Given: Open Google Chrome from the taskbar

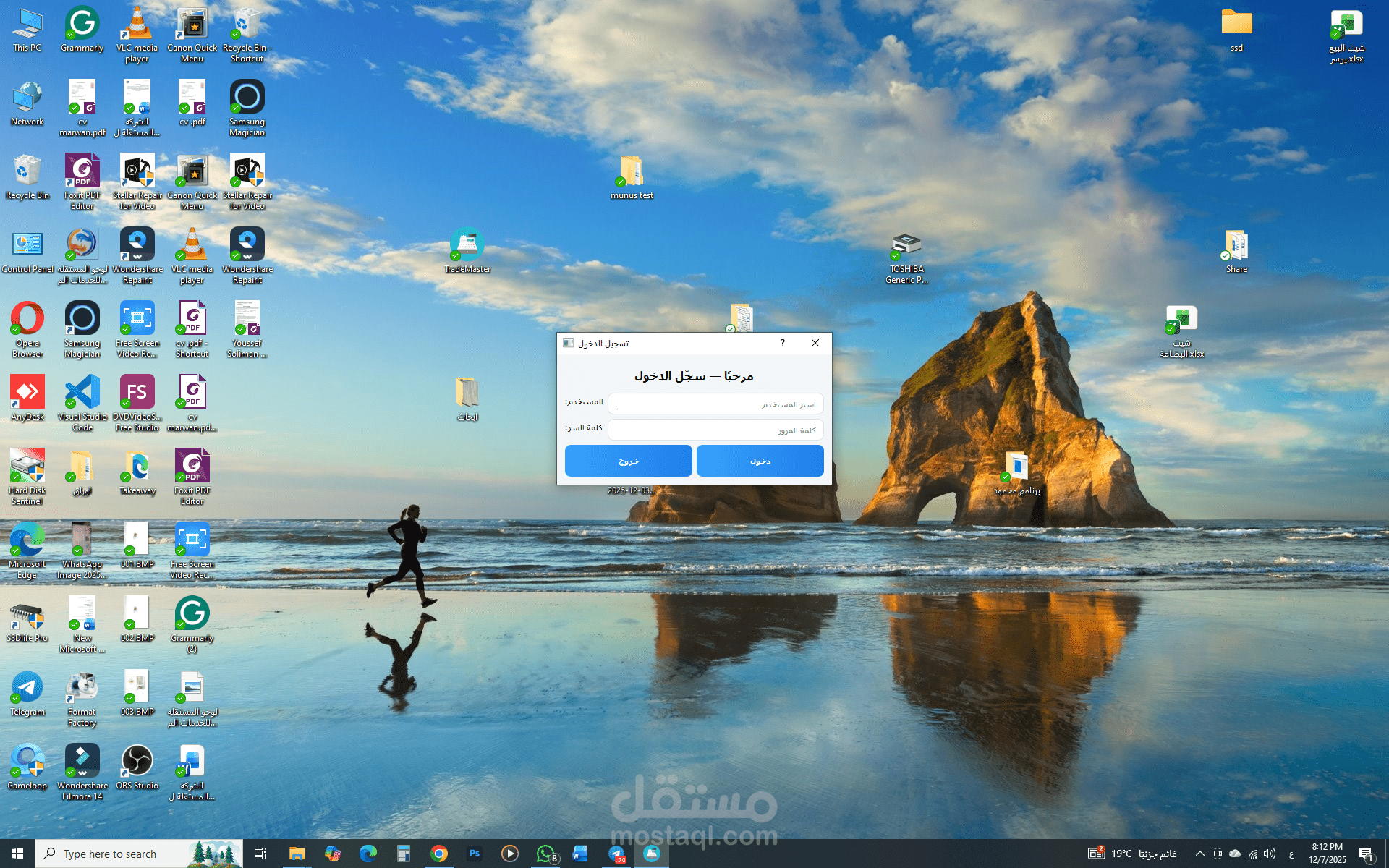Looking at the screenshot, I should pyautogui.click(x=439, y=854).
